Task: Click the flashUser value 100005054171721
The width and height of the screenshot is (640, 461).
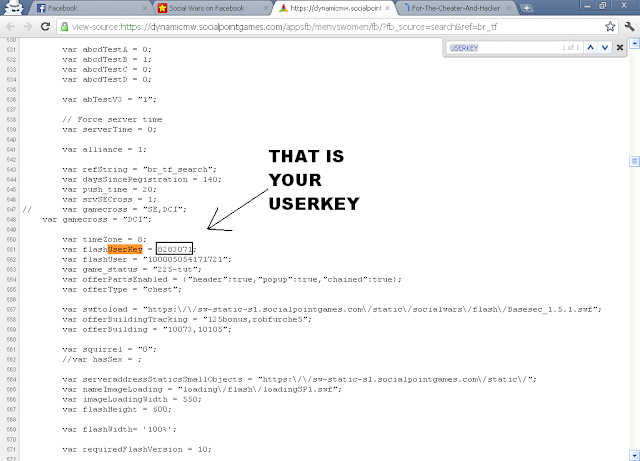Action: tap(187, 259)
